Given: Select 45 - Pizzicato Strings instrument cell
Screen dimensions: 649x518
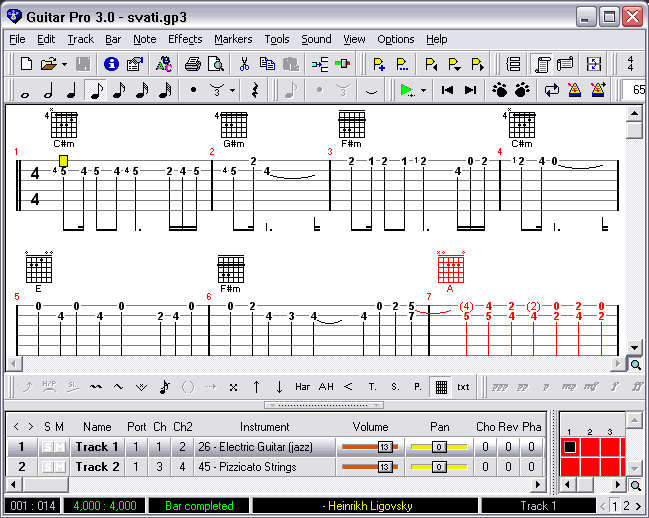Looking at the screenshot, I should [264, 467].
